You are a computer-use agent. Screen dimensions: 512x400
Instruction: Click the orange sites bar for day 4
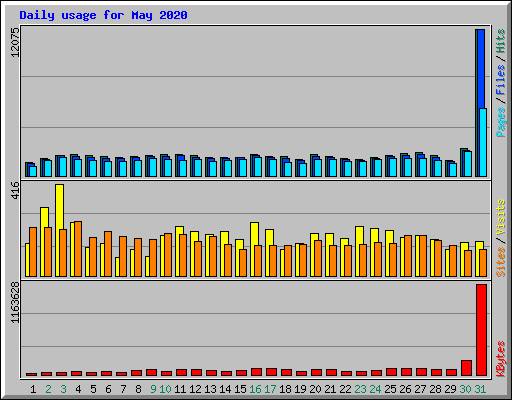pyautogui.click(x=78, y=249)
